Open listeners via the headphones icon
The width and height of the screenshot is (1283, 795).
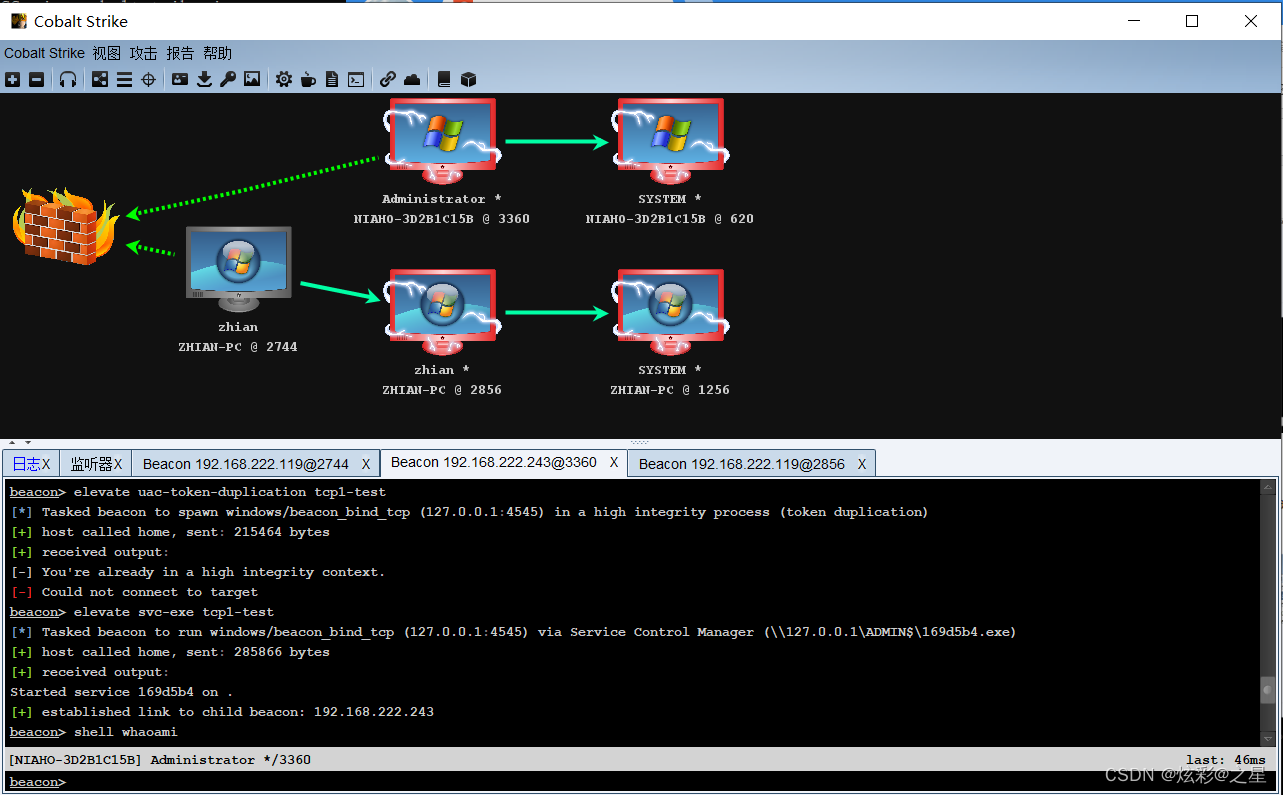pyautogui.click(x=68, y=79)
